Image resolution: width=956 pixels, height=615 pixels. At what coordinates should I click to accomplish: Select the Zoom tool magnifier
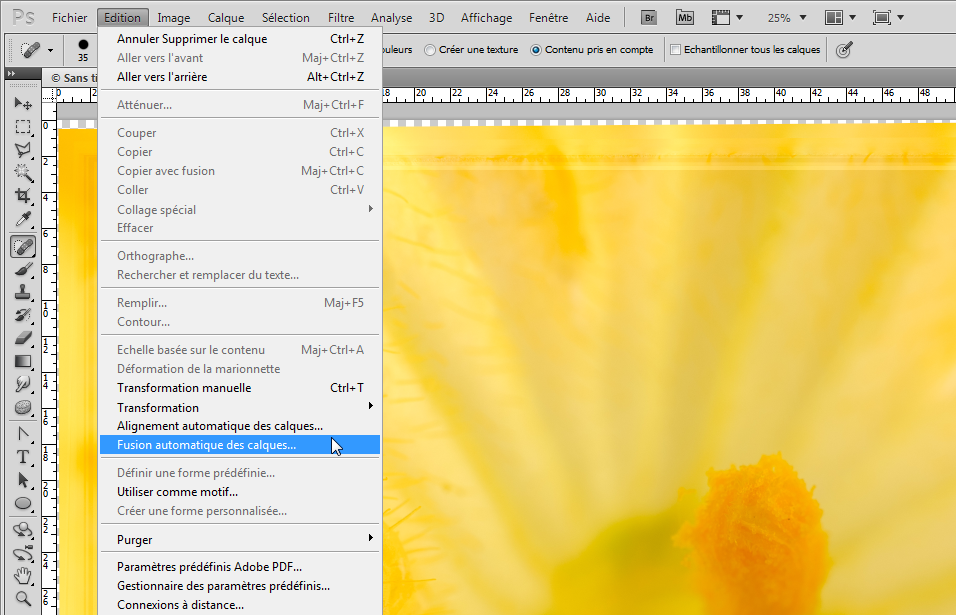click(x=23, y=599)
